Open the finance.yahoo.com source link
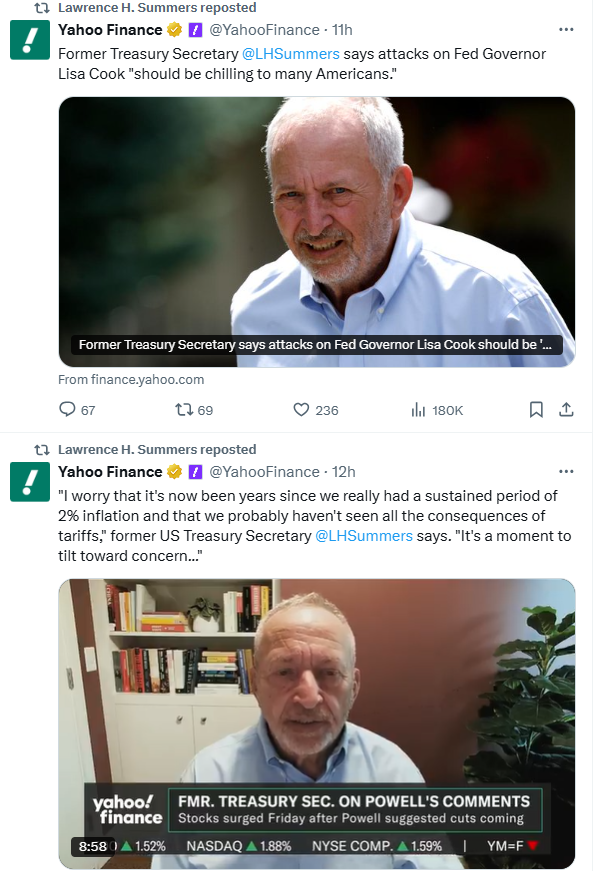Screen dimensions: 605x871 point(131,380)
